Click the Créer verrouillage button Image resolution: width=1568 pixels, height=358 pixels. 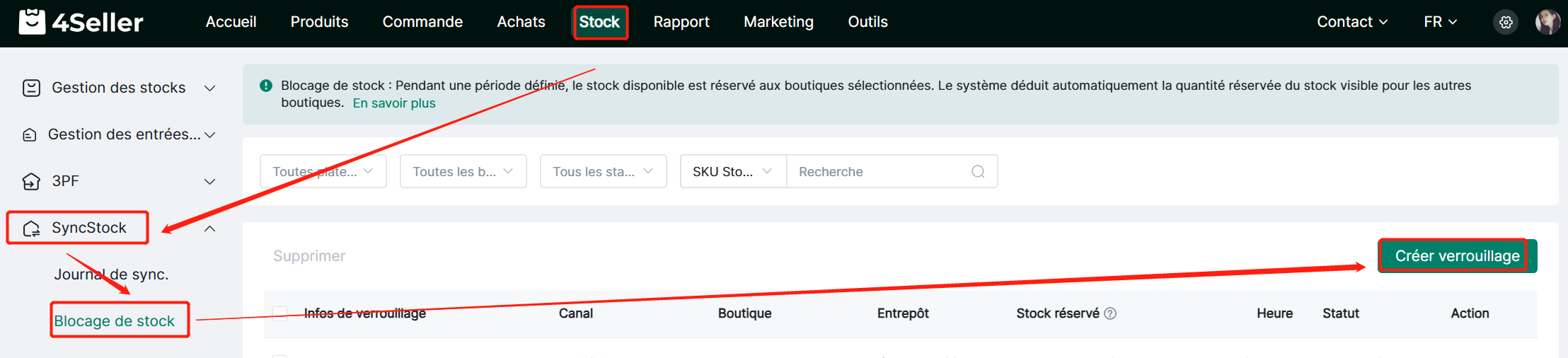[1457, 256]
